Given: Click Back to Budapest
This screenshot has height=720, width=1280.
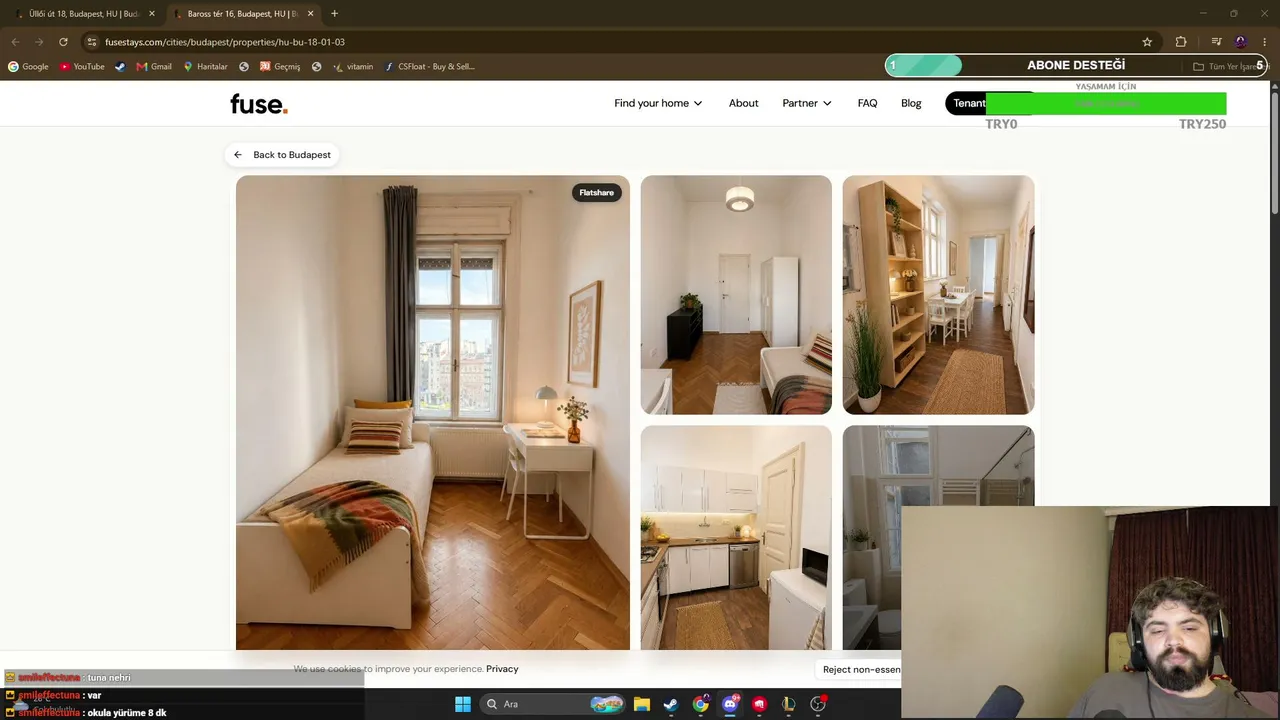Looking at the screenshot, I should click(x=283, y=155).
